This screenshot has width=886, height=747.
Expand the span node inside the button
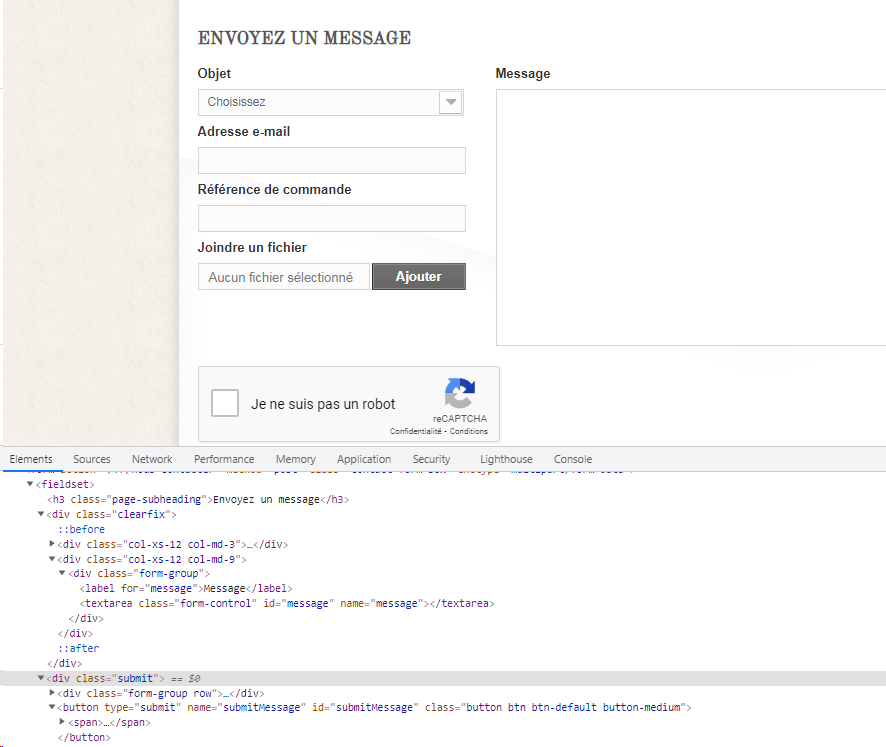click(62, 722)
